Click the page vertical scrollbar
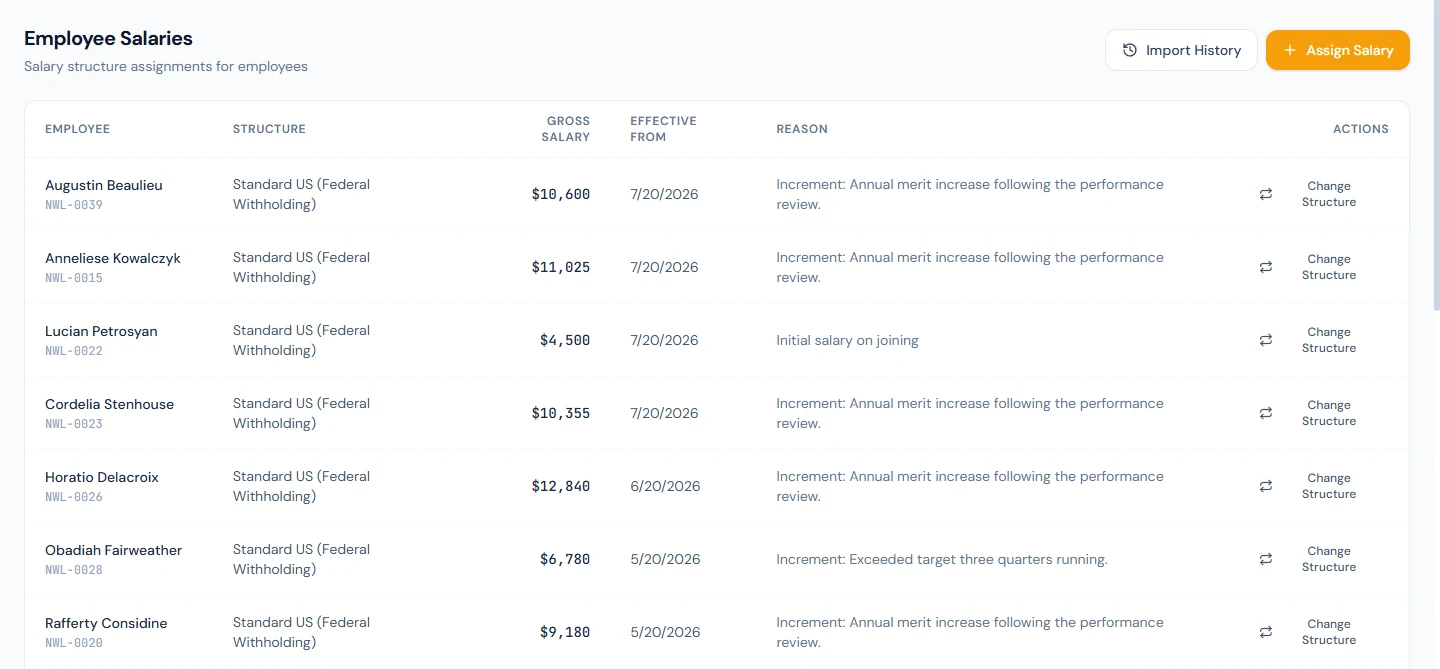 1436,155
